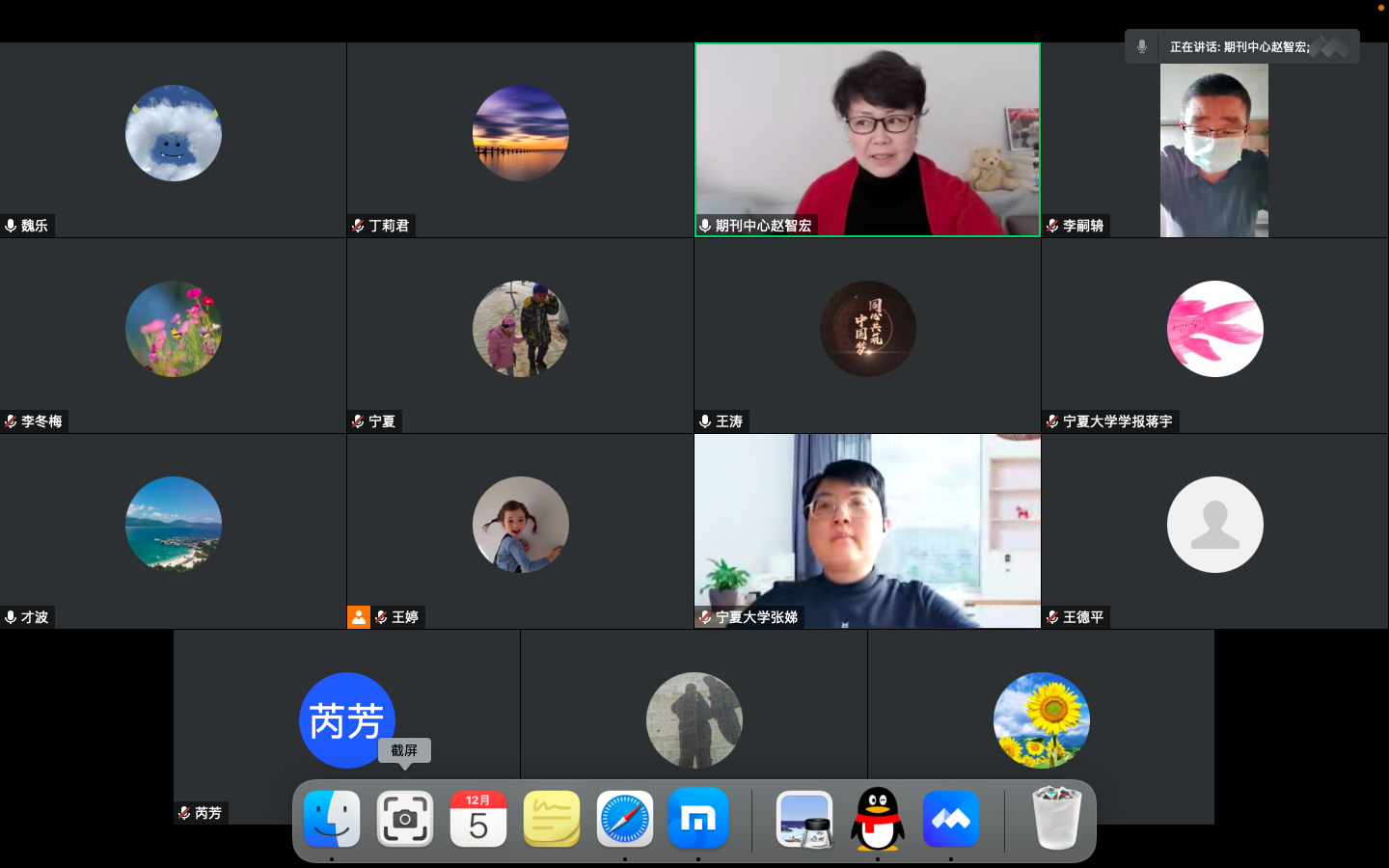The width and height of the screenshot is (1389, 868).
Task: Launch the QQ penguin app from the Dock
Action: (877, 819)
